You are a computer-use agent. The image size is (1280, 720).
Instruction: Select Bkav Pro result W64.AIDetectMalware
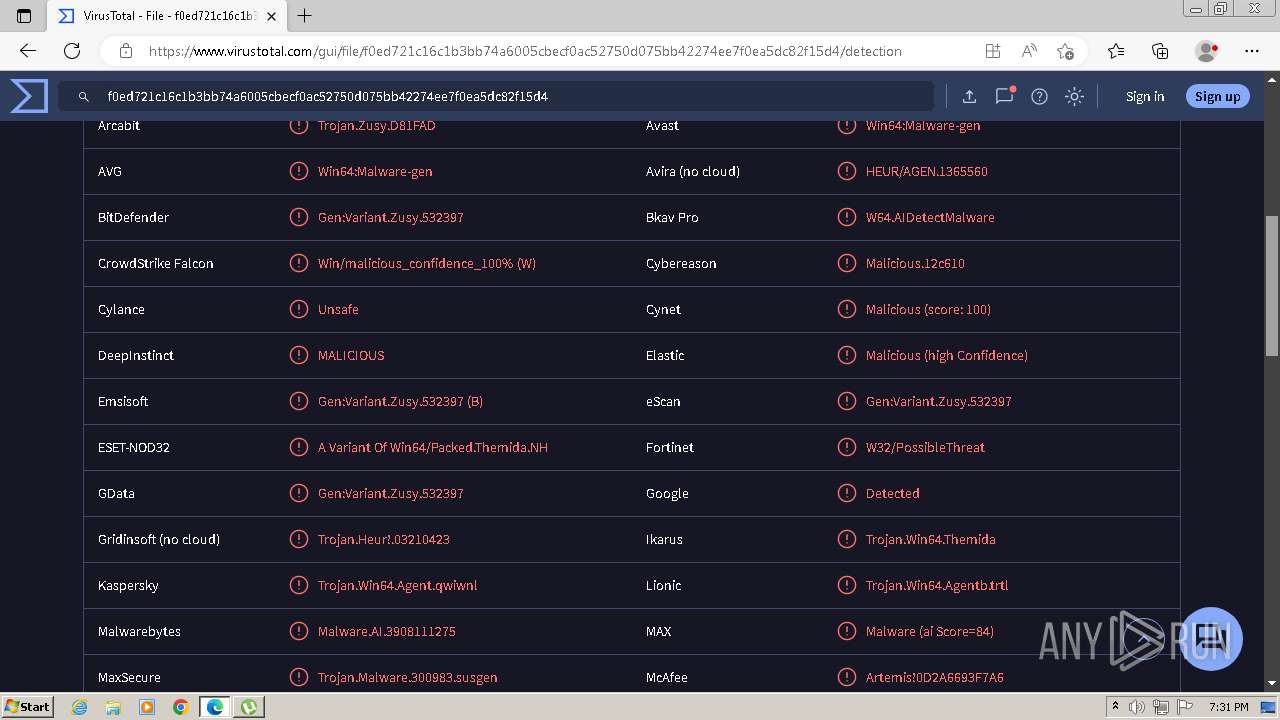coord(930,217)
